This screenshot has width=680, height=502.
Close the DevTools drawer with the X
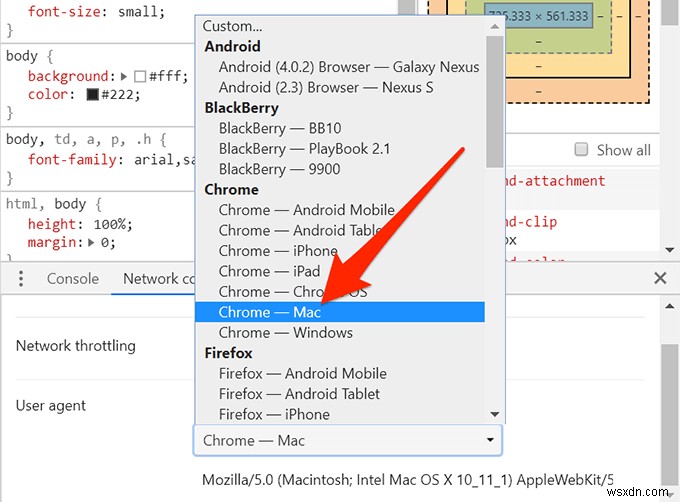(660, 278)
